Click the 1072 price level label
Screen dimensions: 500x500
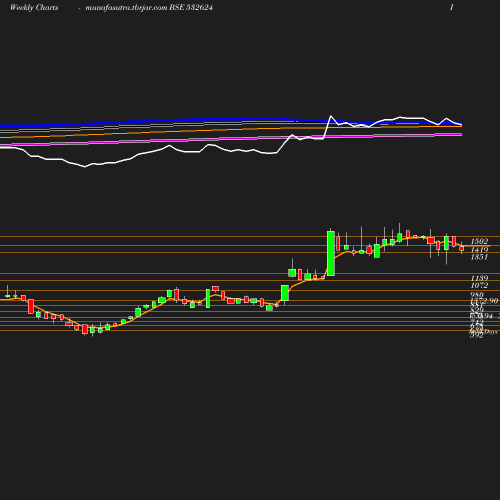[x=479, y=285]
